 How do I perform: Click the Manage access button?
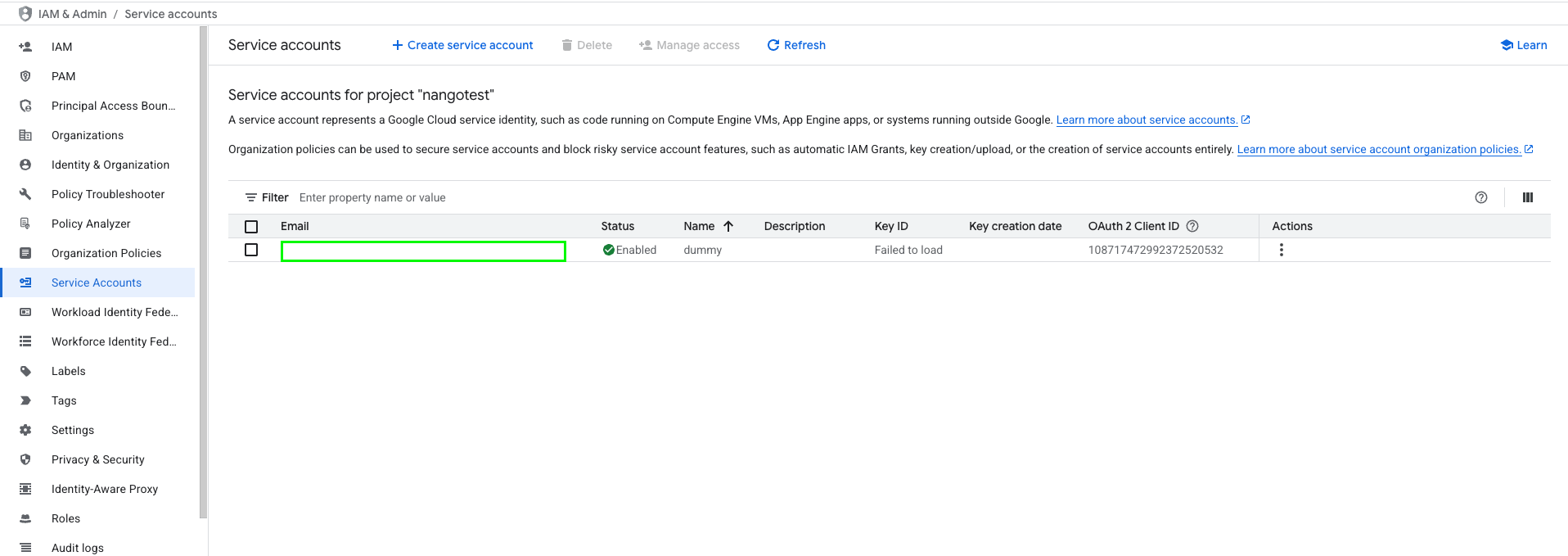point(689,45)
